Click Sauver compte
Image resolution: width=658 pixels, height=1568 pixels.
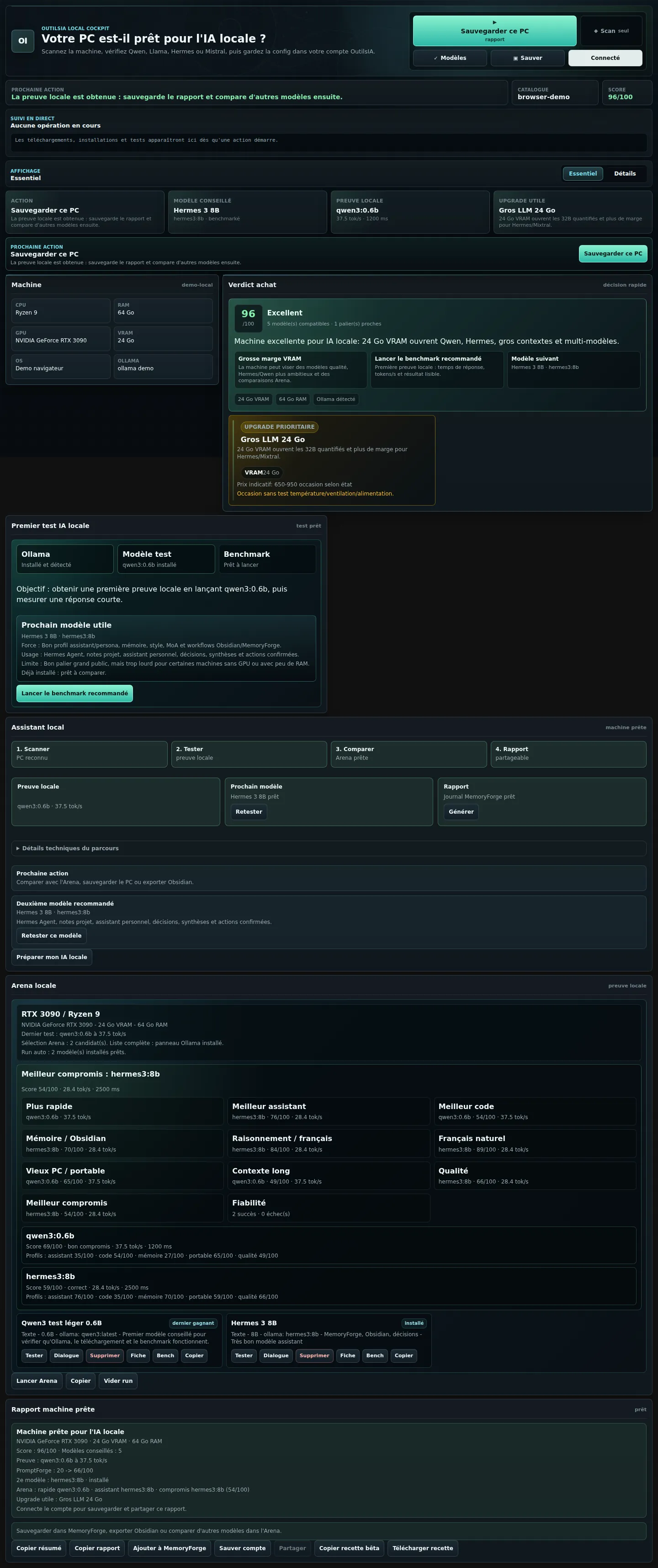[242, 1548]
